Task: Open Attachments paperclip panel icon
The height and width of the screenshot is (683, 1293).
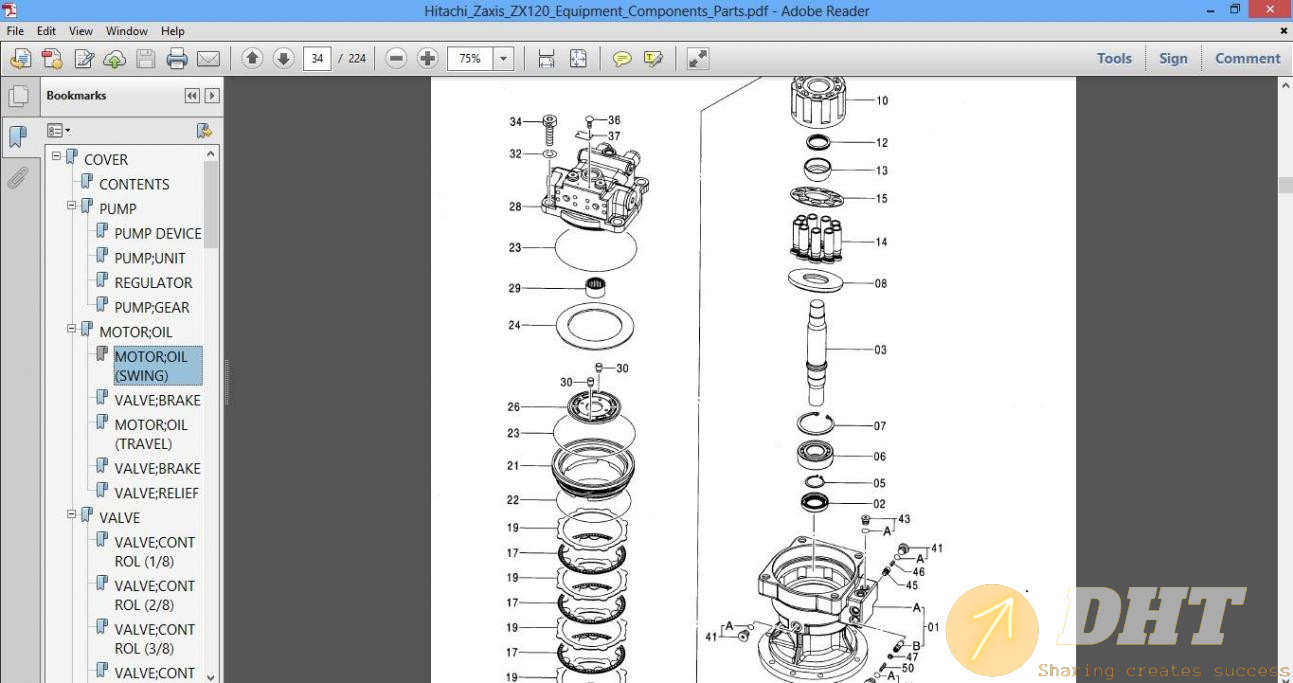Action: [18, 178]
